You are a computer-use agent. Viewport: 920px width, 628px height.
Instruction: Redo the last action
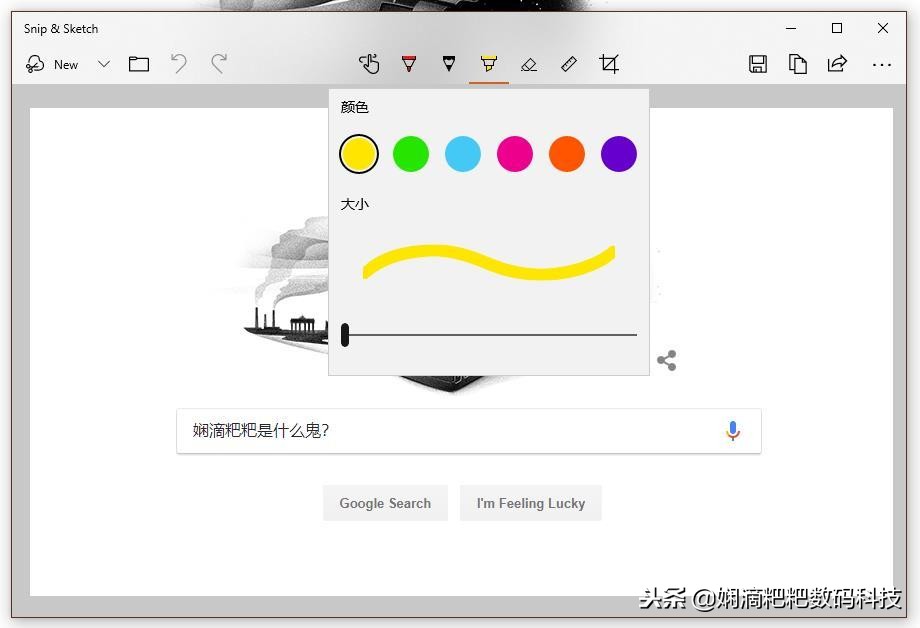pyautogui.click(x=219, y=63)
